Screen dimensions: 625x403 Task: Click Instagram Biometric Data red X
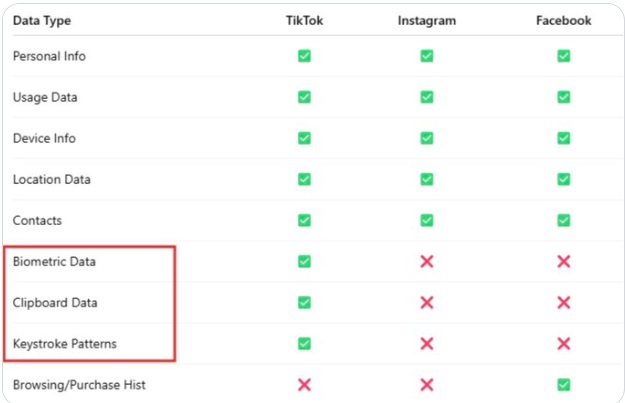click(426, 261)
